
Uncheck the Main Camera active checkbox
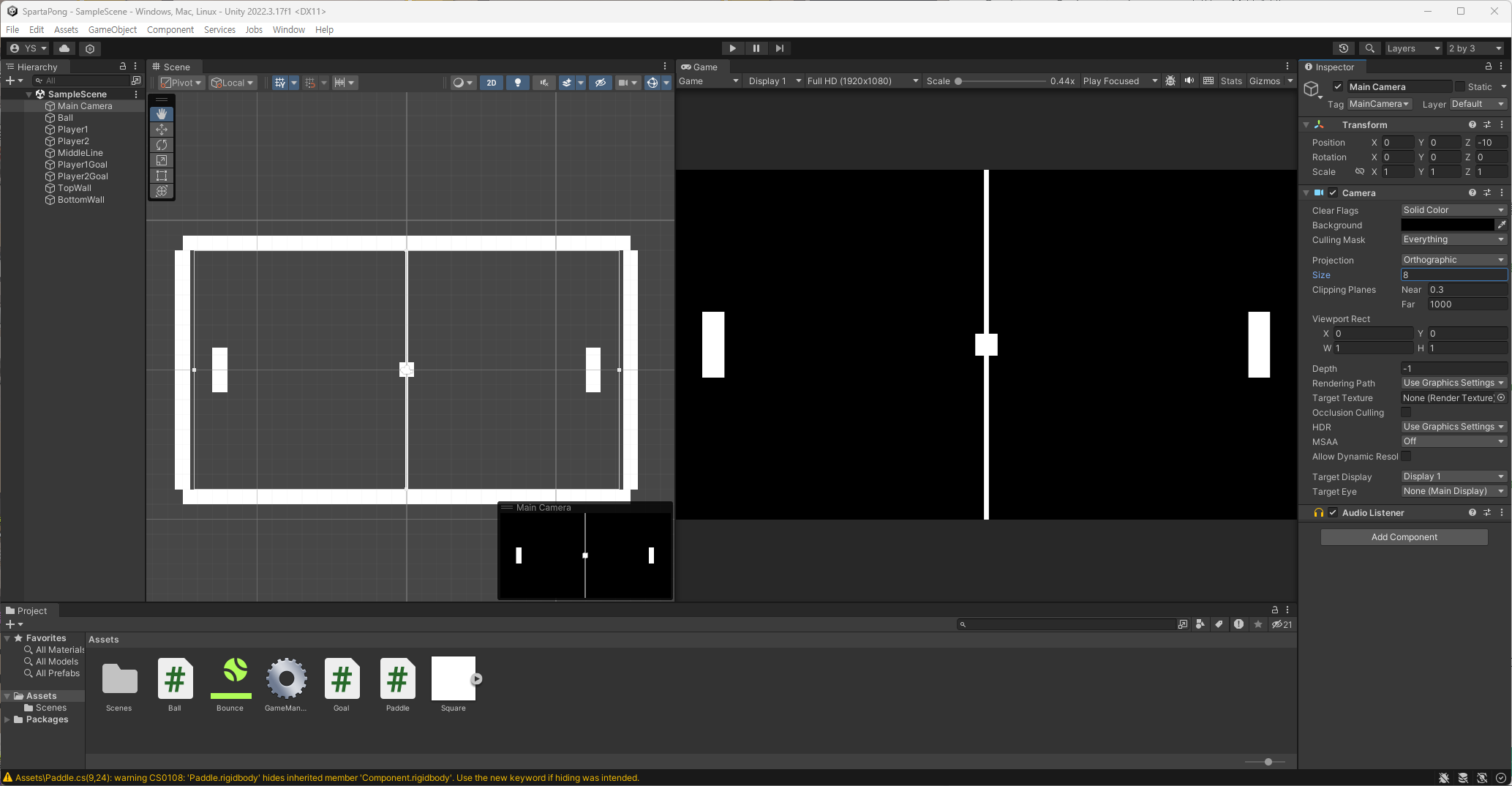pos(1338,86)
